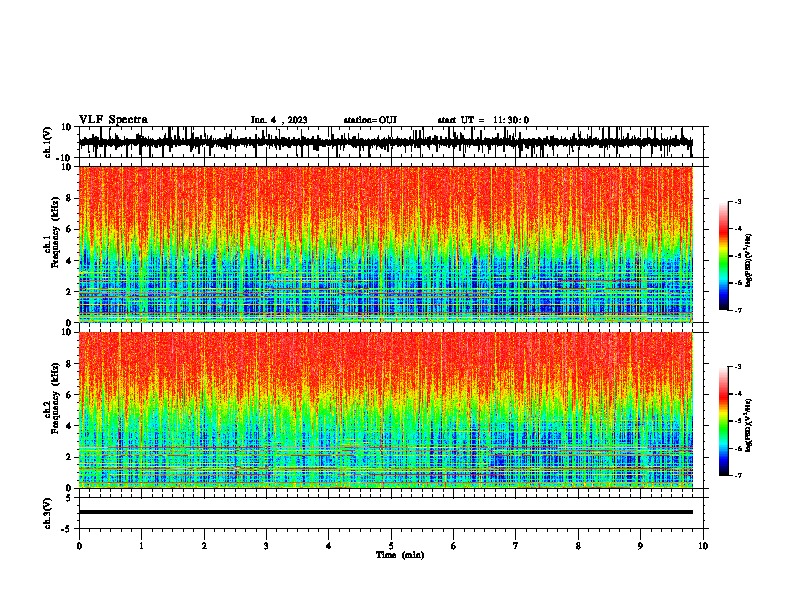Click ch.1(V) waveform axis "-10" tick label

pyautogui.click(x=65, y=158)
